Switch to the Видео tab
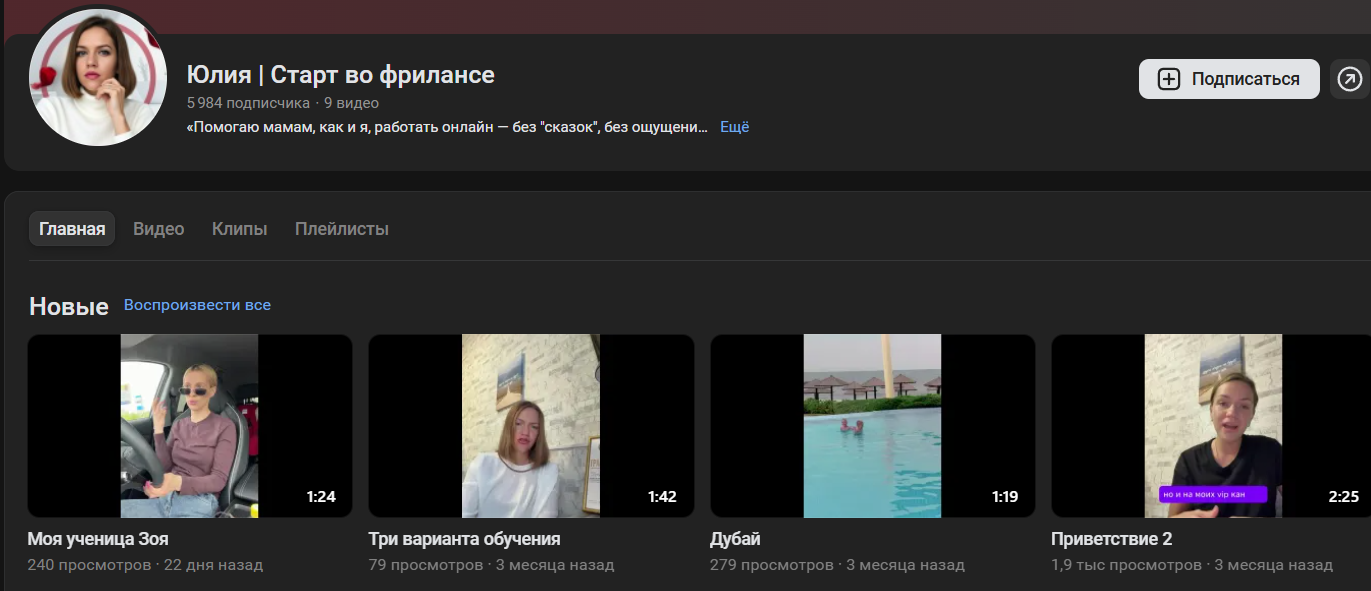Viewport: 1371px width, 591px height. (x=159, y=229)
